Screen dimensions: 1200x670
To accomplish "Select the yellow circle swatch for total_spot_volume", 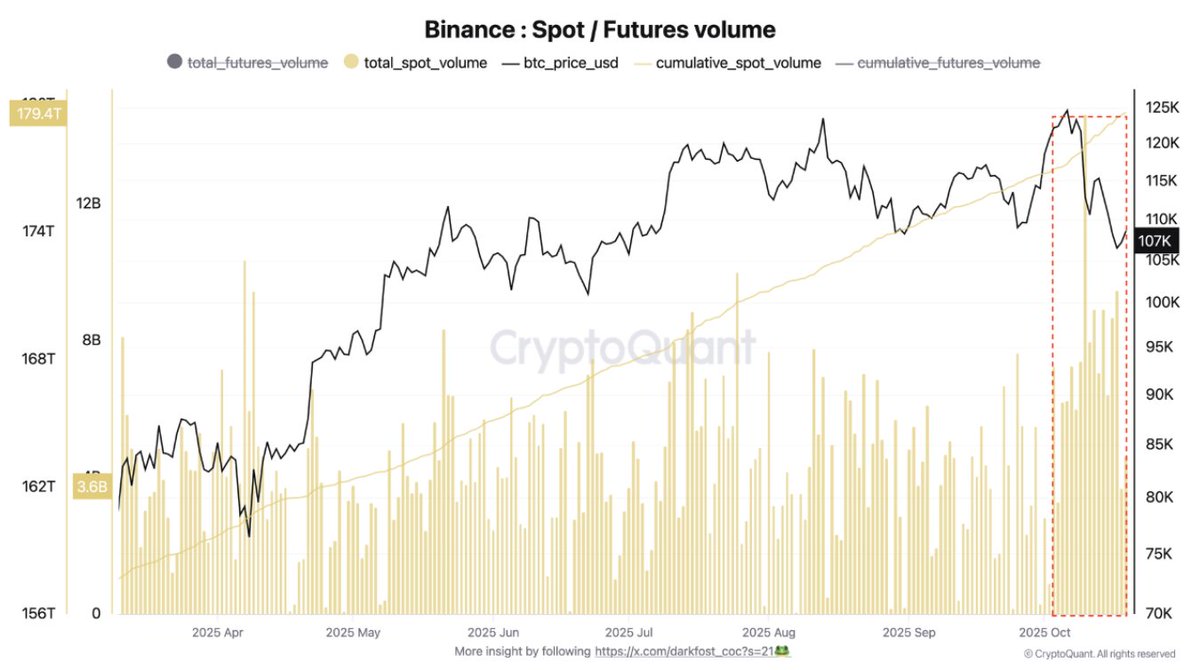I will tap(350, 62).
